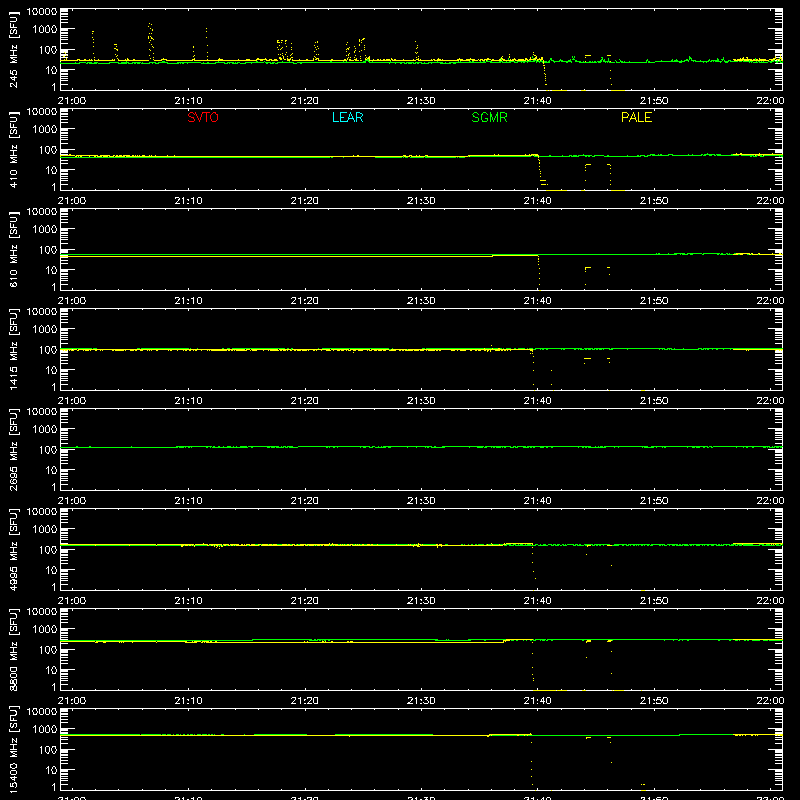Screen dimensions: 800x800
Task: Click 21:40 tick beneath the 245 MHz plot
Action: (537, 101)
